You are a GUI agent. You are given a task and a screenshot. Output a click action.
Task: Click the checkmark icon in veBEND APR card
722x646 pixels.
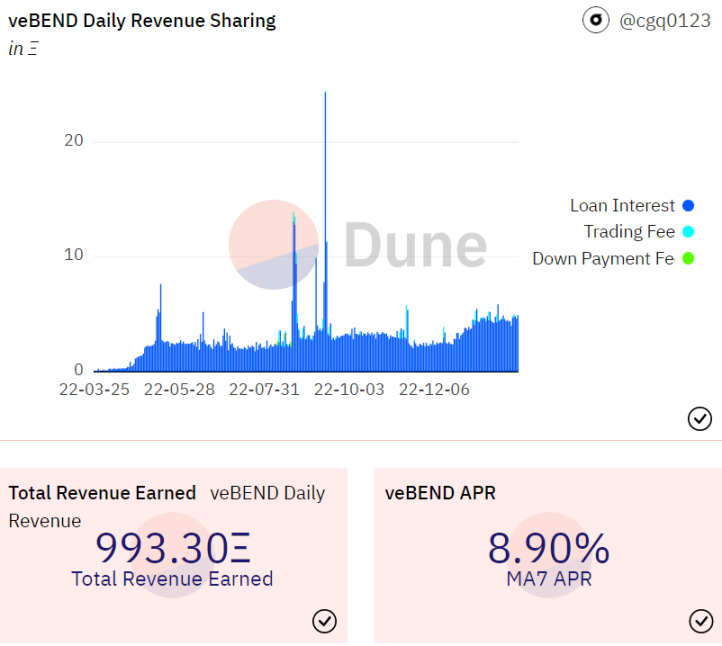(701, 621)
